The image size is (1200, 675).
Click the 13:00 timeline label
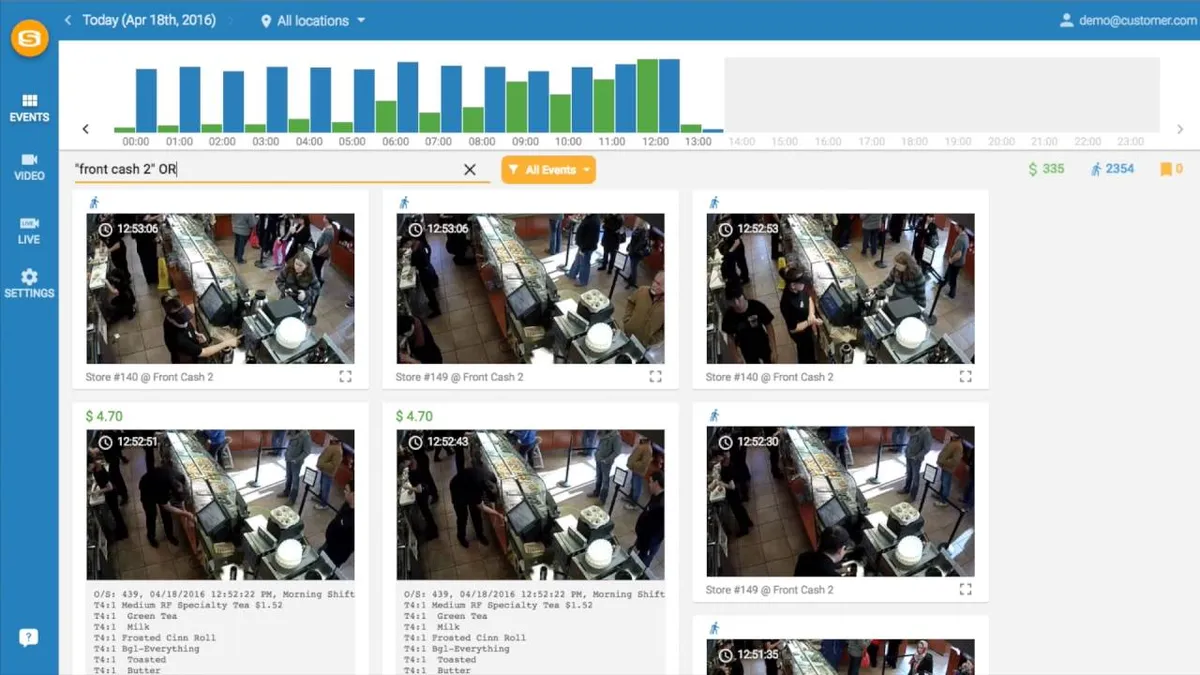(x=698, y=142)
